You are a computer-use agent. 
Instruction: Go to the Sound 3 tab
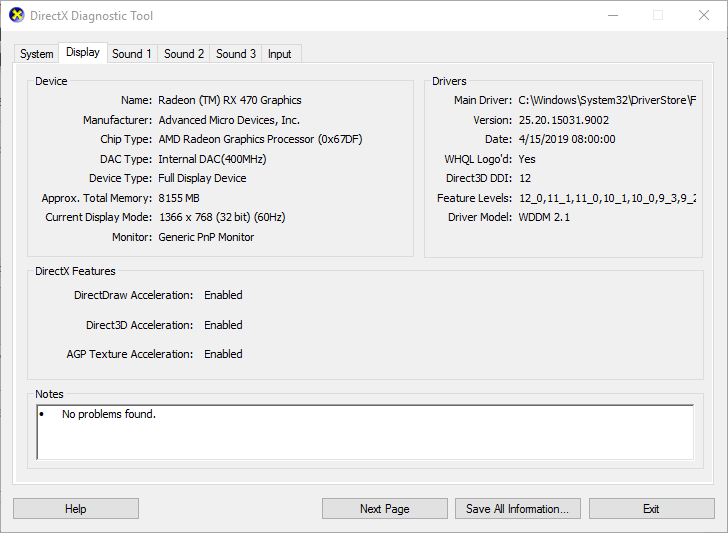click(x=236, y=54)
